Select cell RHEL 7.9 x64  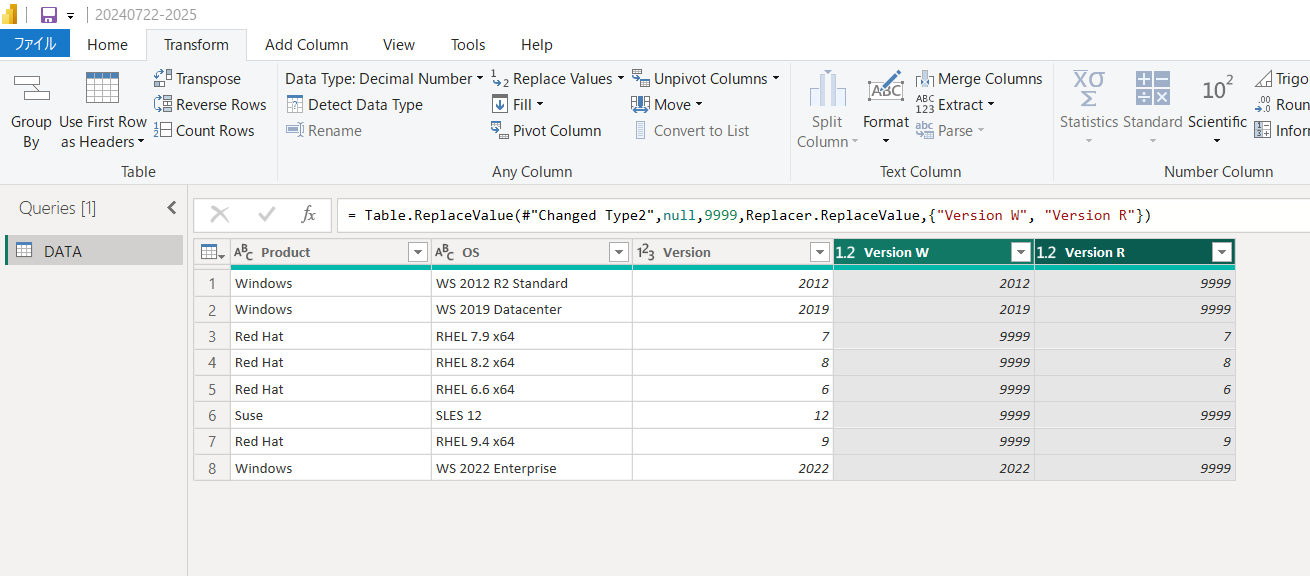pyautogui.click(x=532, y=336)
